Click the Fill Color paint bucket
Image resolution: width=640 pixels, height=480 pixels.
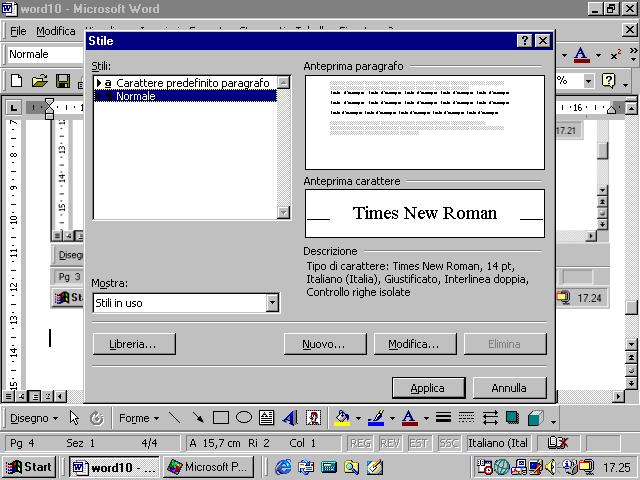coord(342,418)
